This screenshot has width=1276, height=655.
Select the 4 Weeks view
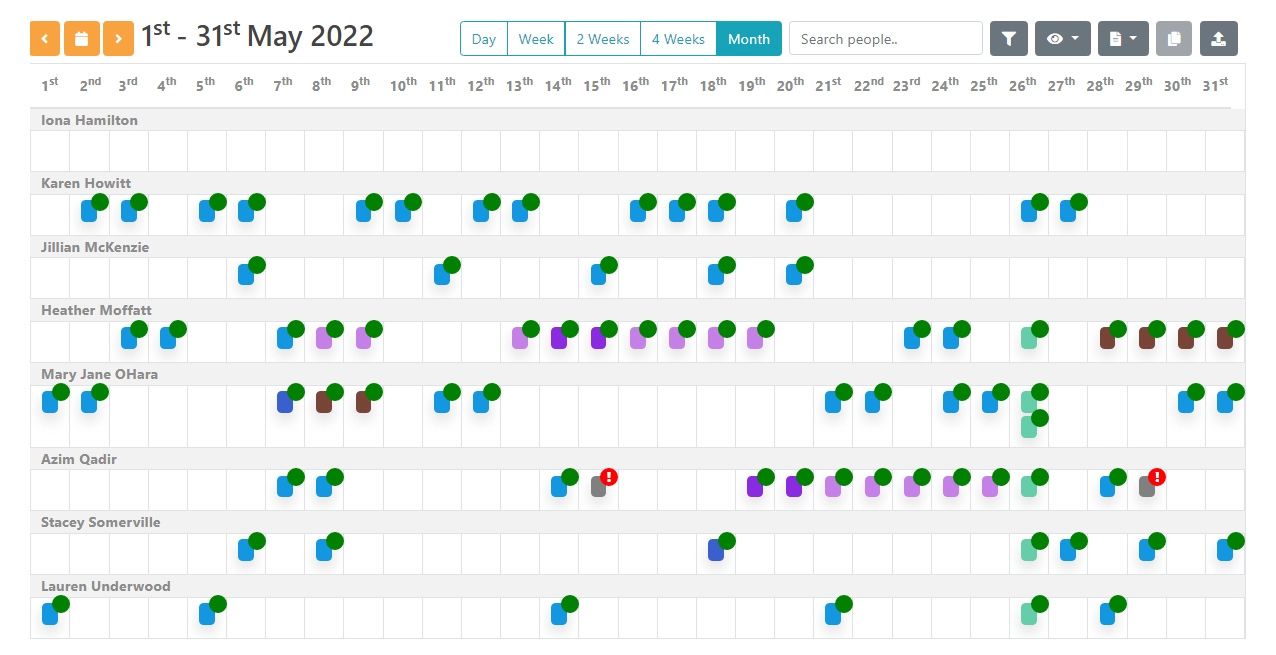tap(678, 39)
